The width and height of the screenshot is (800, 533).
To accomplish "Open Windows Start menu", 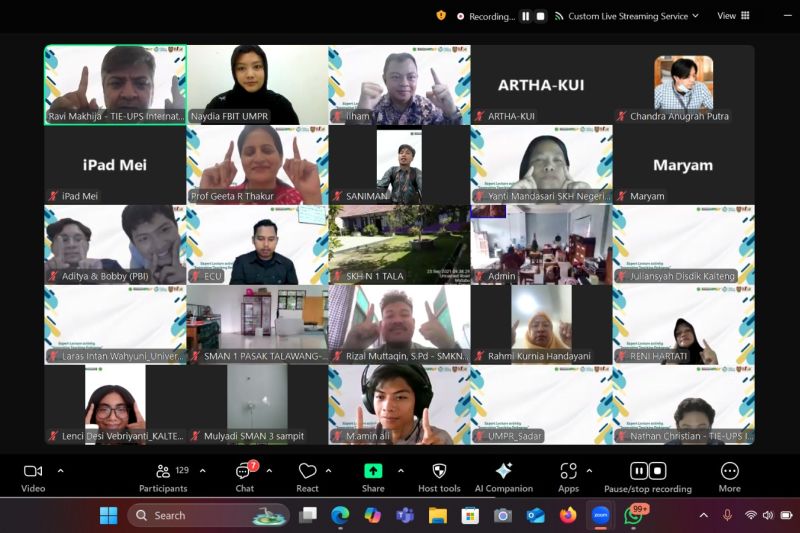I will click(x=108, y=516).
